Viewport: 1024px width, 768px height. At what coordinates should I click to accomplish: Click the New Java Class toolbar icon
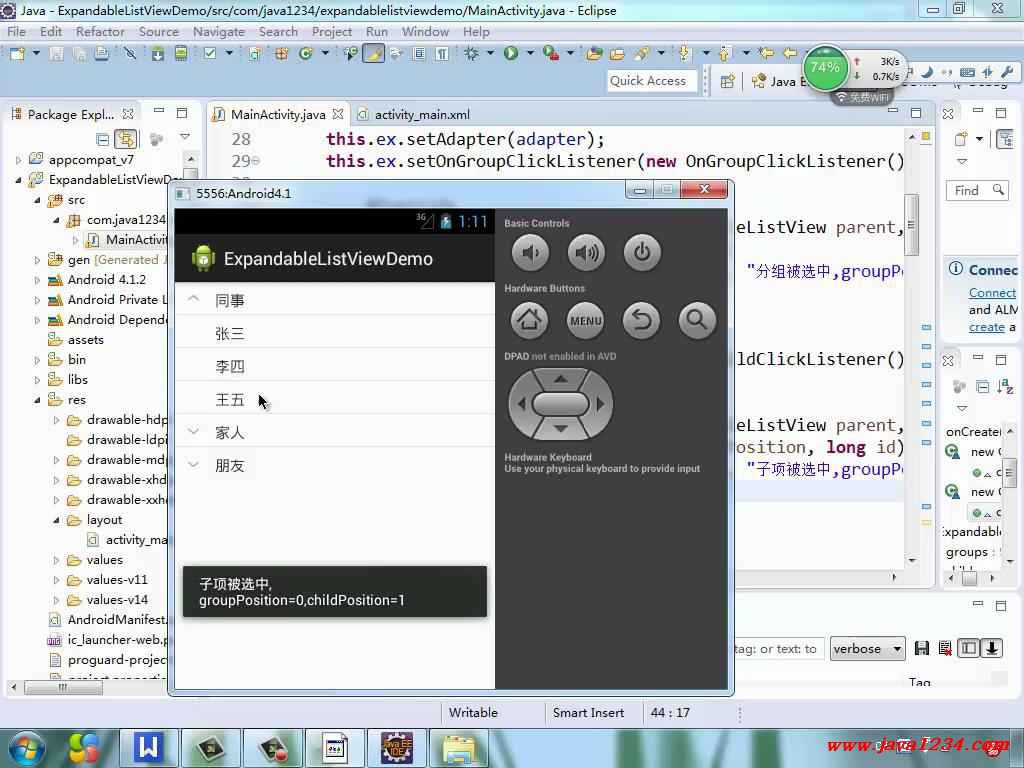click(305, 54)
